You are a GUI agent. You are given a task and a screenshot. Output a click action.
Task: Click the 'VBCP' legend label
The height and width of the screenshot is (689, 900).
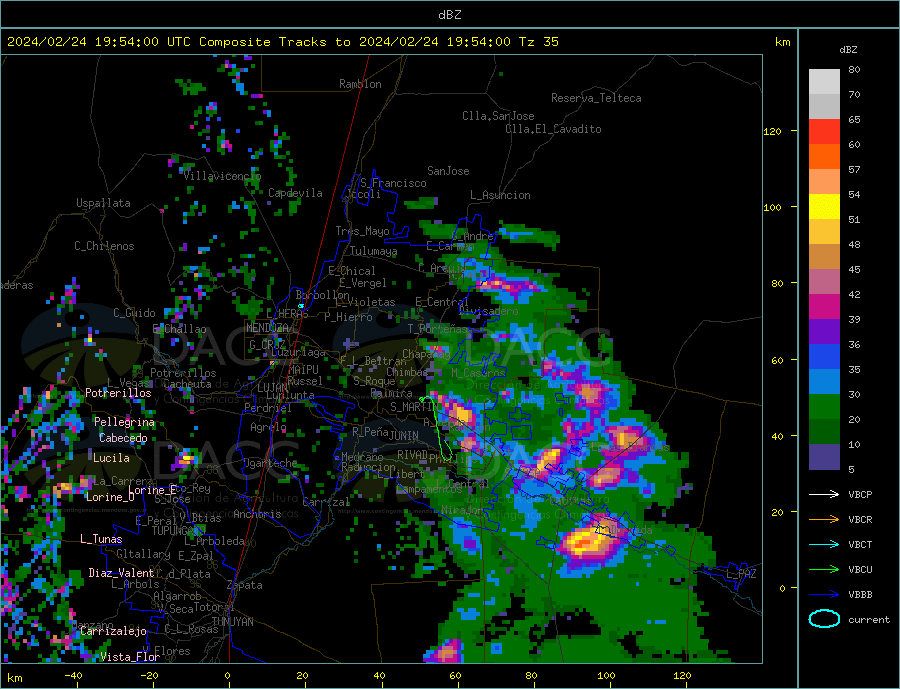[x=860, y=494]
